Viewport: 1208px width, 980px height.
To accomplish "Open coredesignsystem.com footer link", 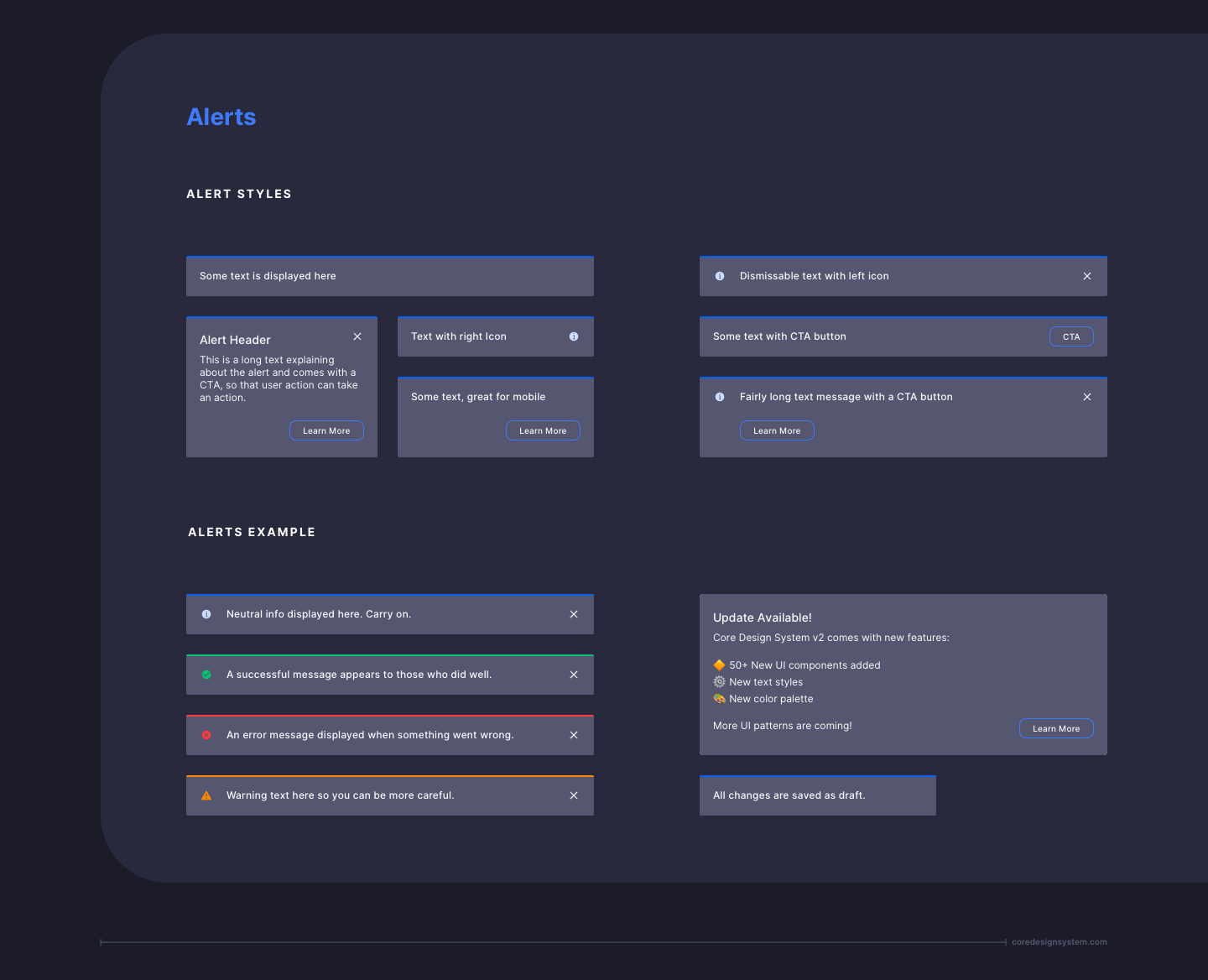I will click(x=1060, y=942).
